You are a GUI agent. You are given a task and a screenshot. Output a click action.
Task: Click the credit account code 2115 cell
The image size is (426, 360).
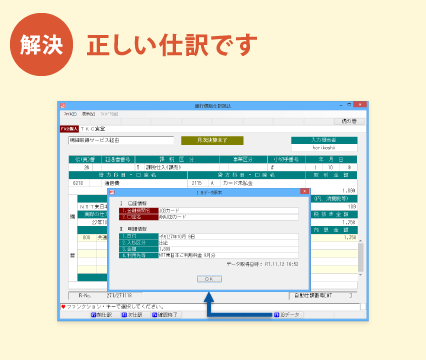(198, 183)
